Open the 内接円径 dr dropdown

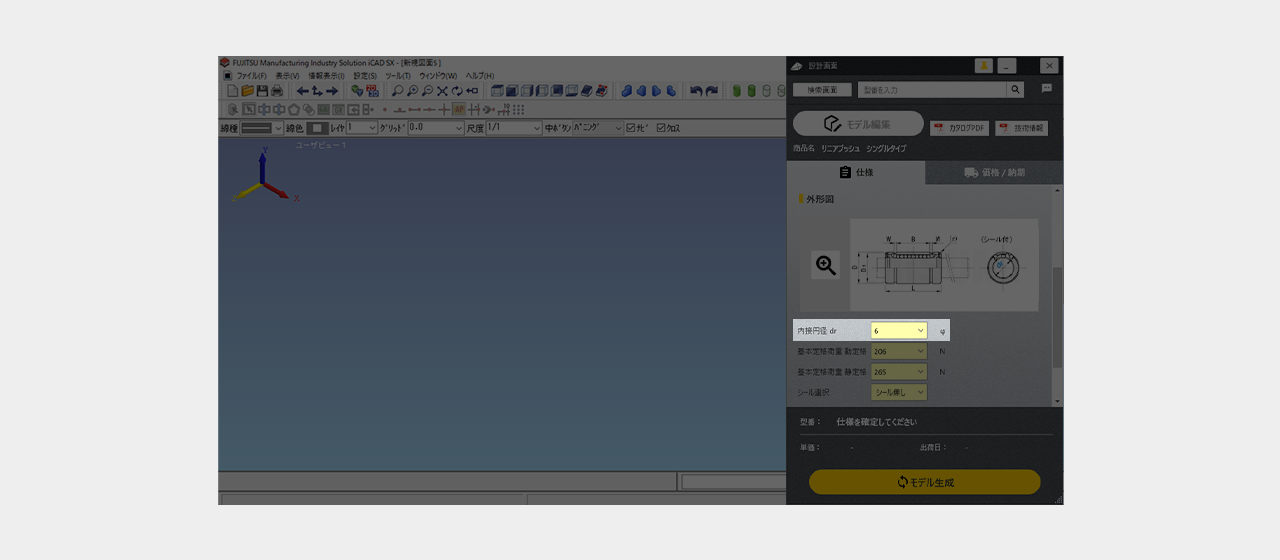(899, 330)
